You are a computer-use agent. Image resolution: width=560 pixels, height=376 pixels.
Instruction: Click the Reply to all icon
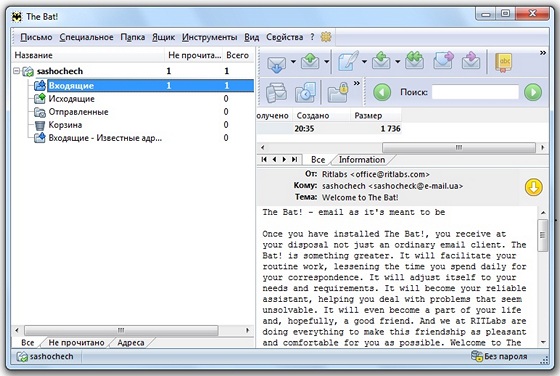click(414, 61)
